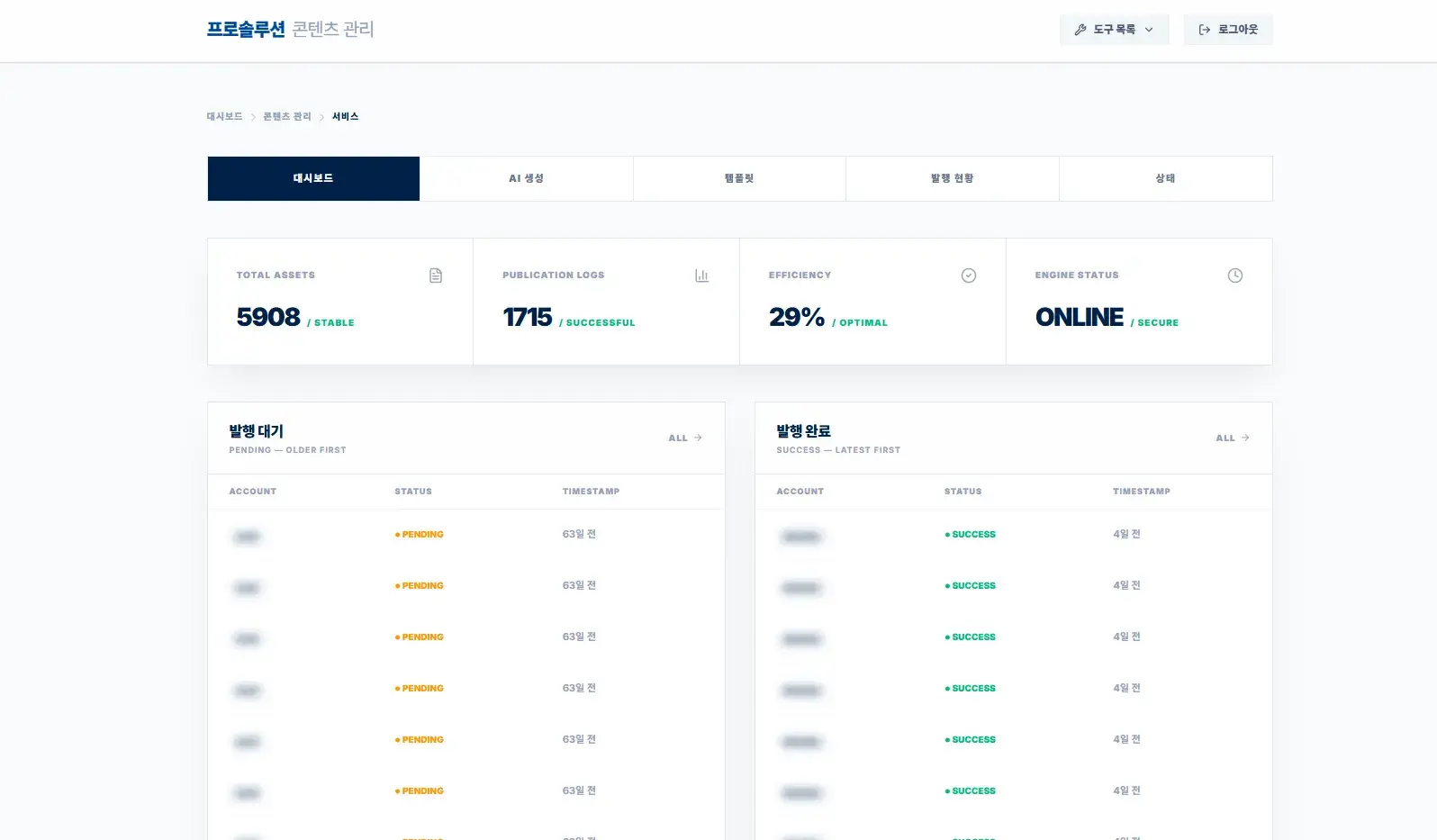Click the first SUCCESS status badge
1437x840 pixels.
(x=971, y=535)
